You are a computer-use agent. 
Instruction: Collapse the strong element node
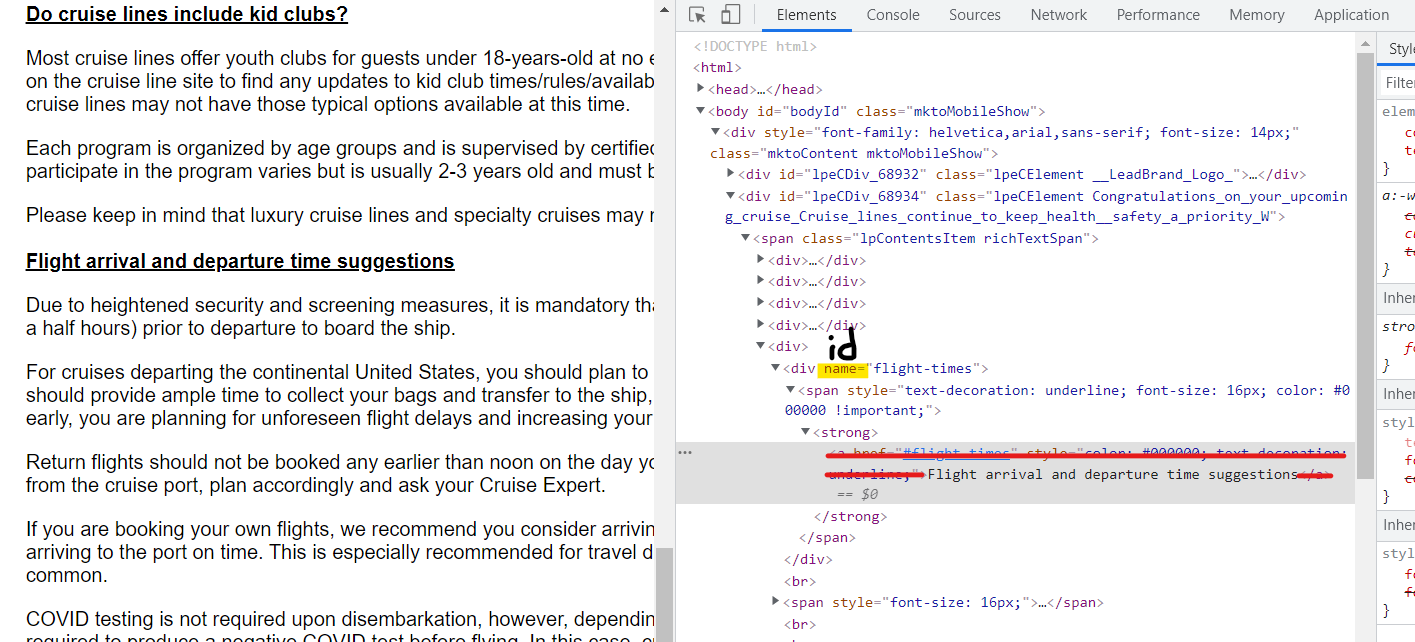805,431
